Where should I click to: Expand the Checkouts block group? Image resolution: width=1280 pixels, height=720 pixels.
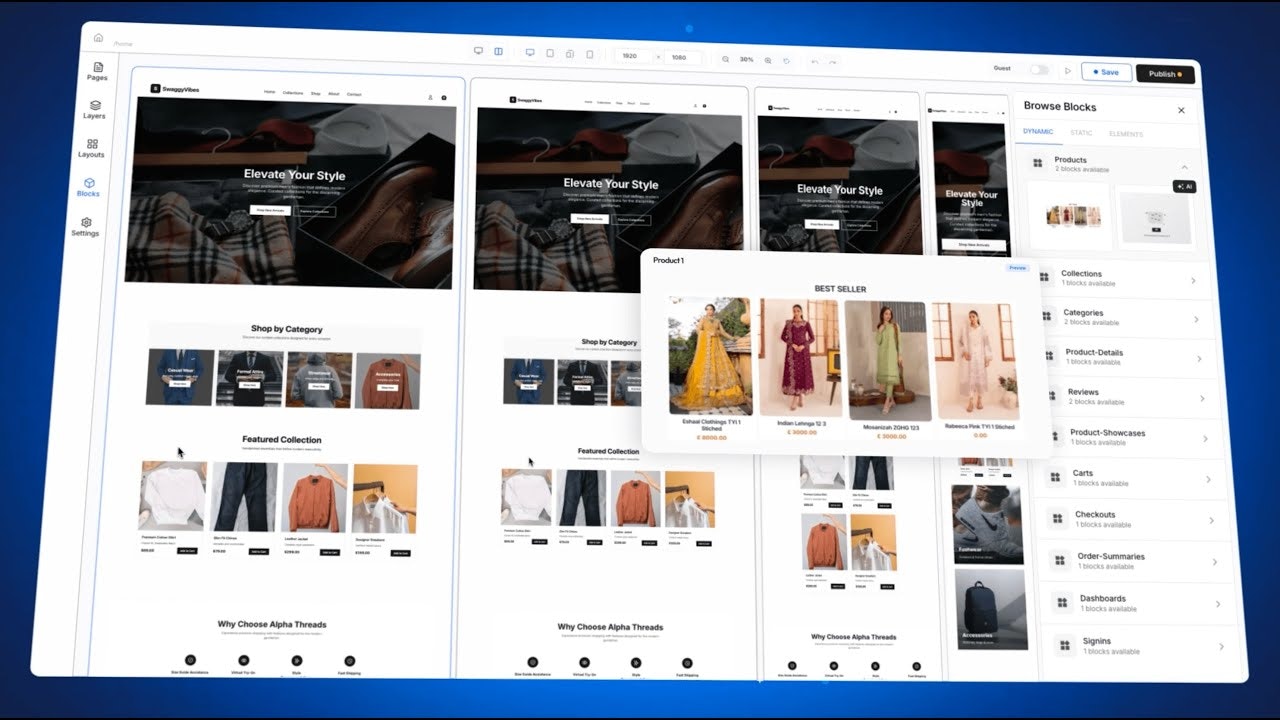pos(1134,519)
